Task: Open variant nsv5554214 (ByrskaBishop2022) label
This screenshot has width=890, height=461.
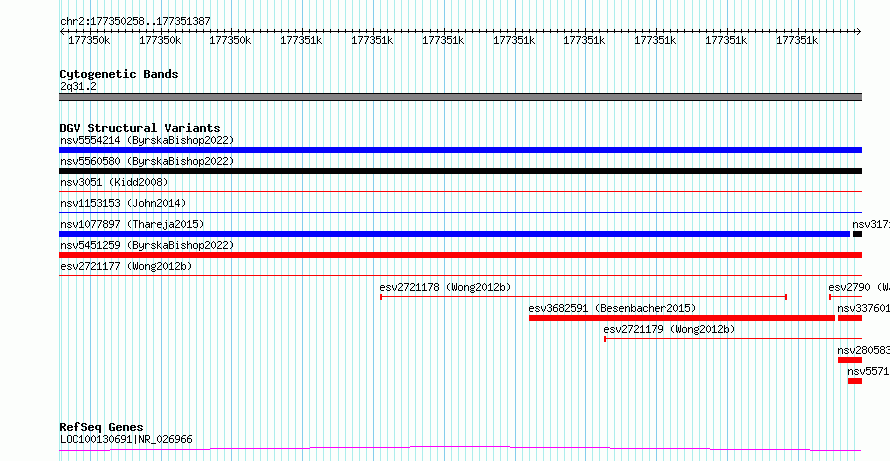Action: (147, 140)
